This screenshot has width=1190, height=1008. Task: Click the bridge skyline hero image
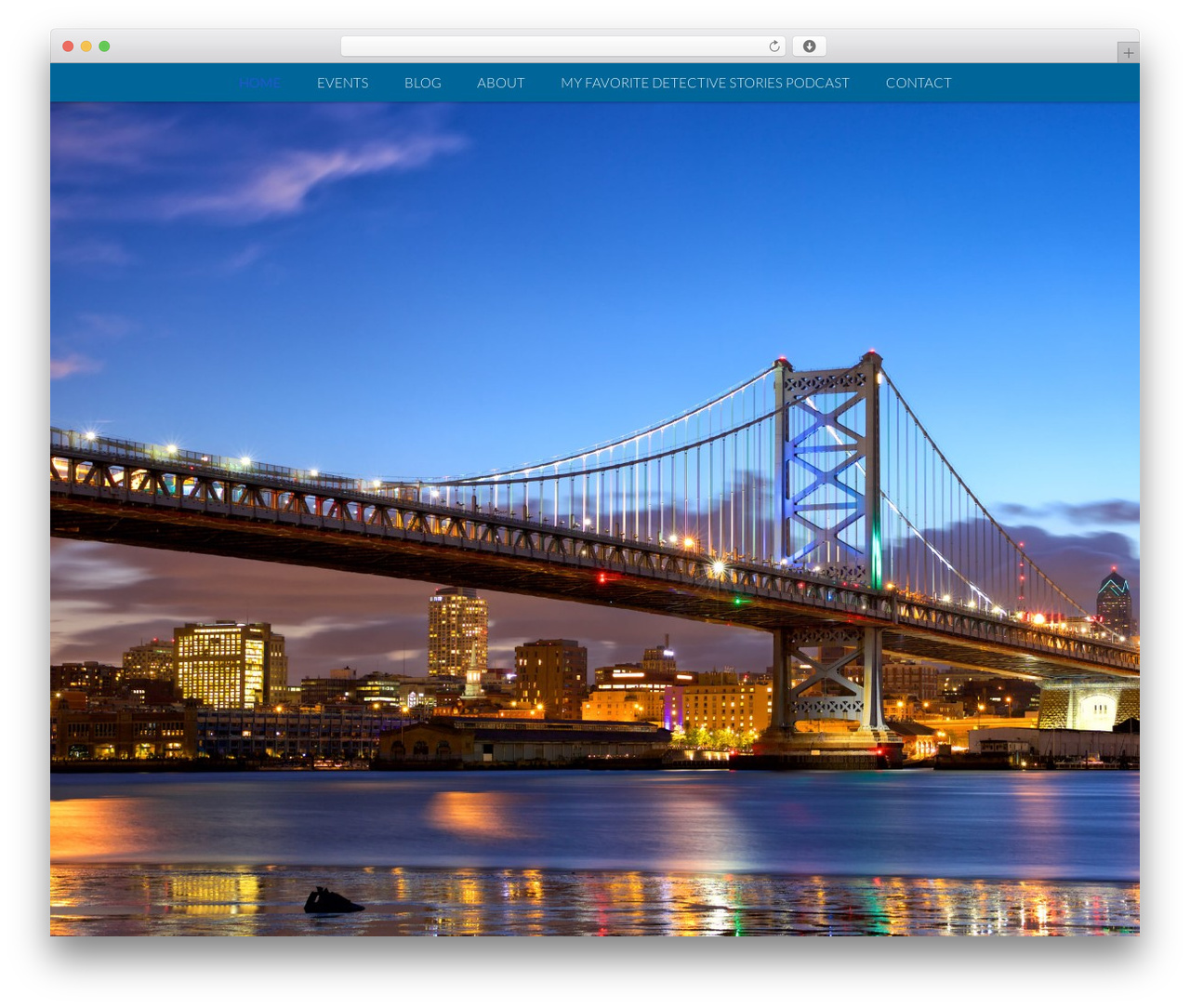[595, 519]
